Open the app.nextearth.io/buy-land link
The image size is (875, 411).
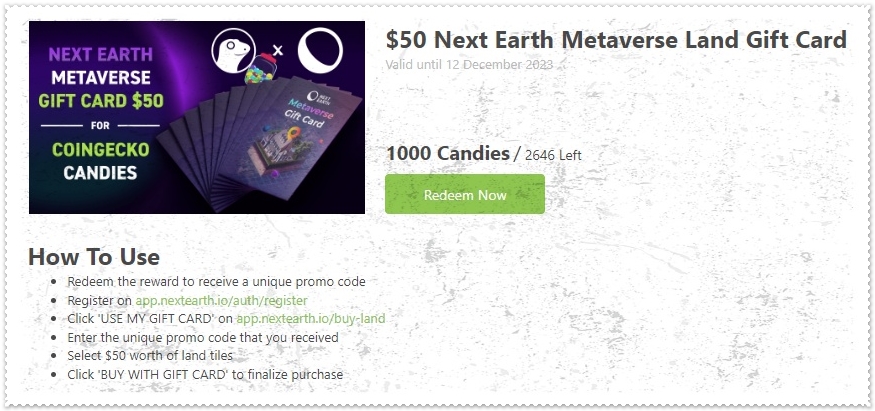(x=311, y=319)
